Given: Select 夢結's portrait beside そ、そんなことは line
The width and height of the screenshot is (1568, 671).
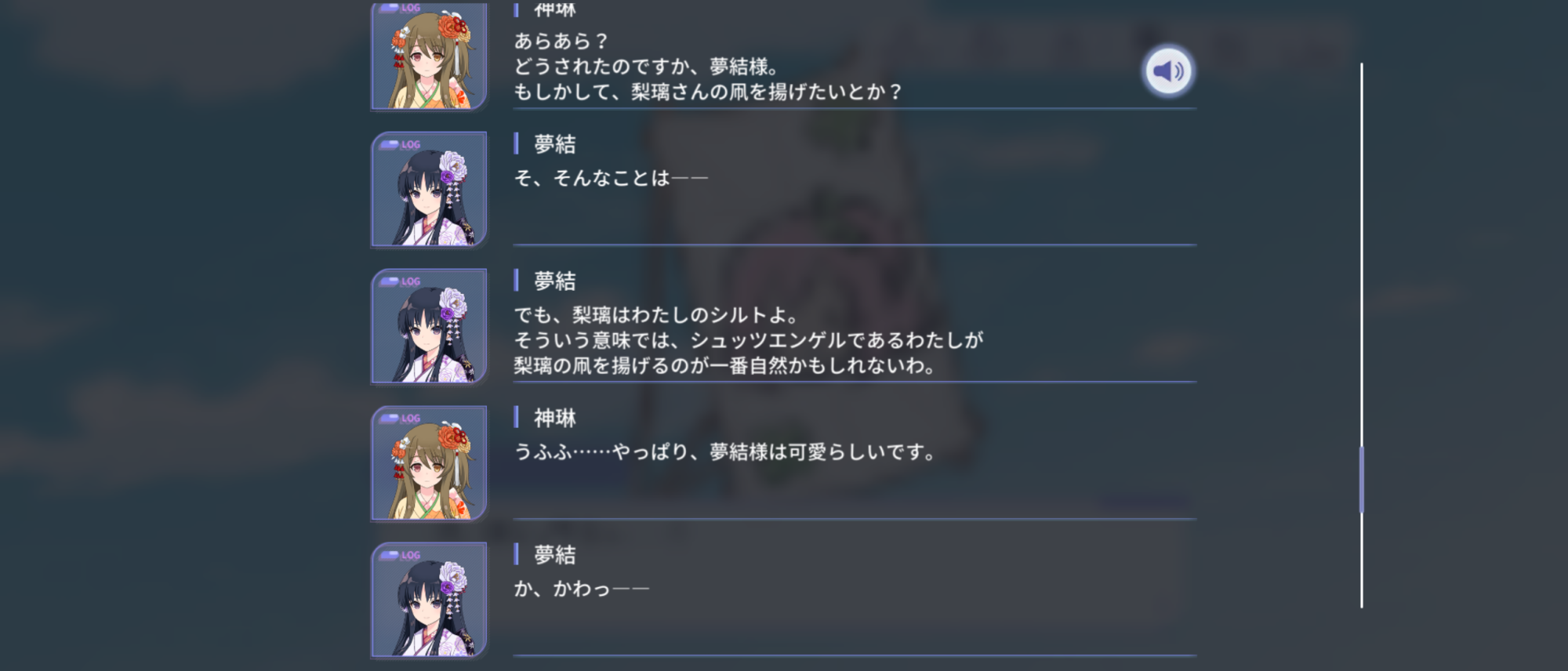Looking at the screenshot, I should [x=429, y=190].
